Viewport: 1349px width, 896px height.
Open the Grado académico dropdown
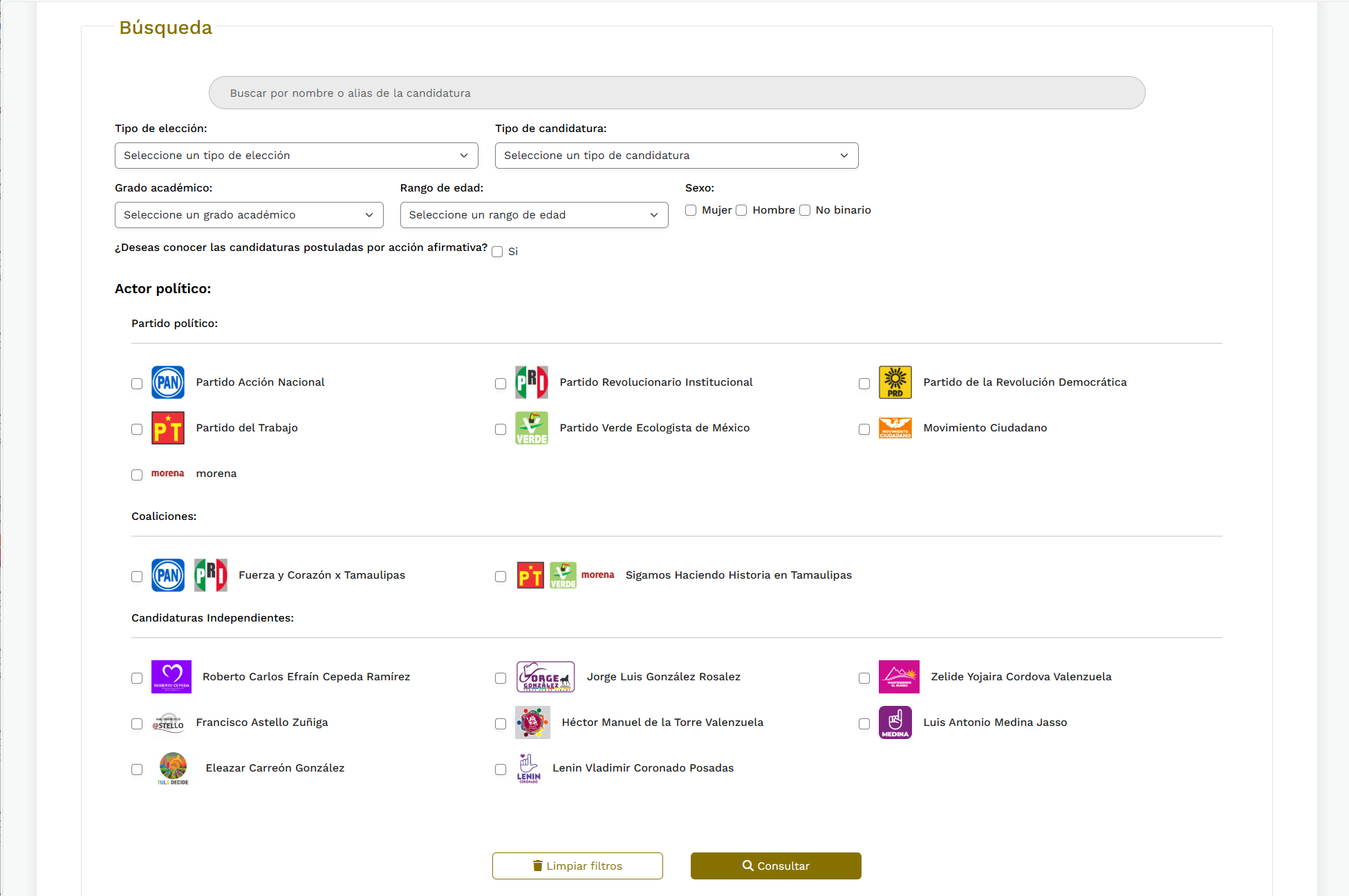tap(249, 215)
